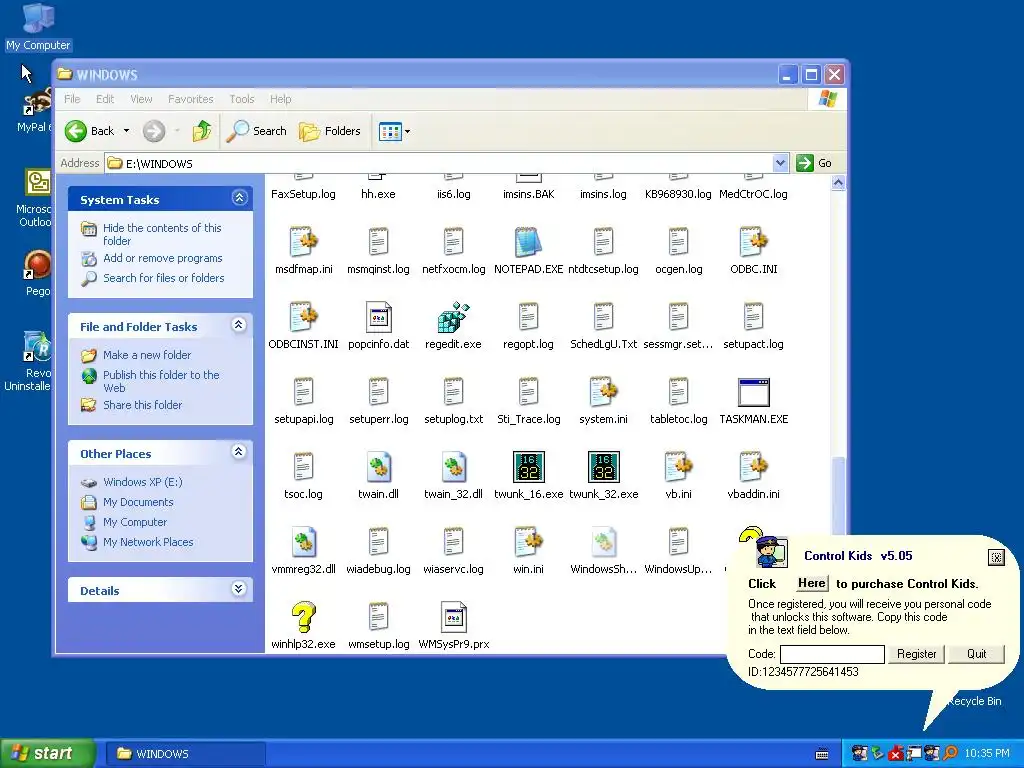Collapse the Other Places panel
The width and height of the screenshot is (1024, 768).
click(x=239, y=452)
